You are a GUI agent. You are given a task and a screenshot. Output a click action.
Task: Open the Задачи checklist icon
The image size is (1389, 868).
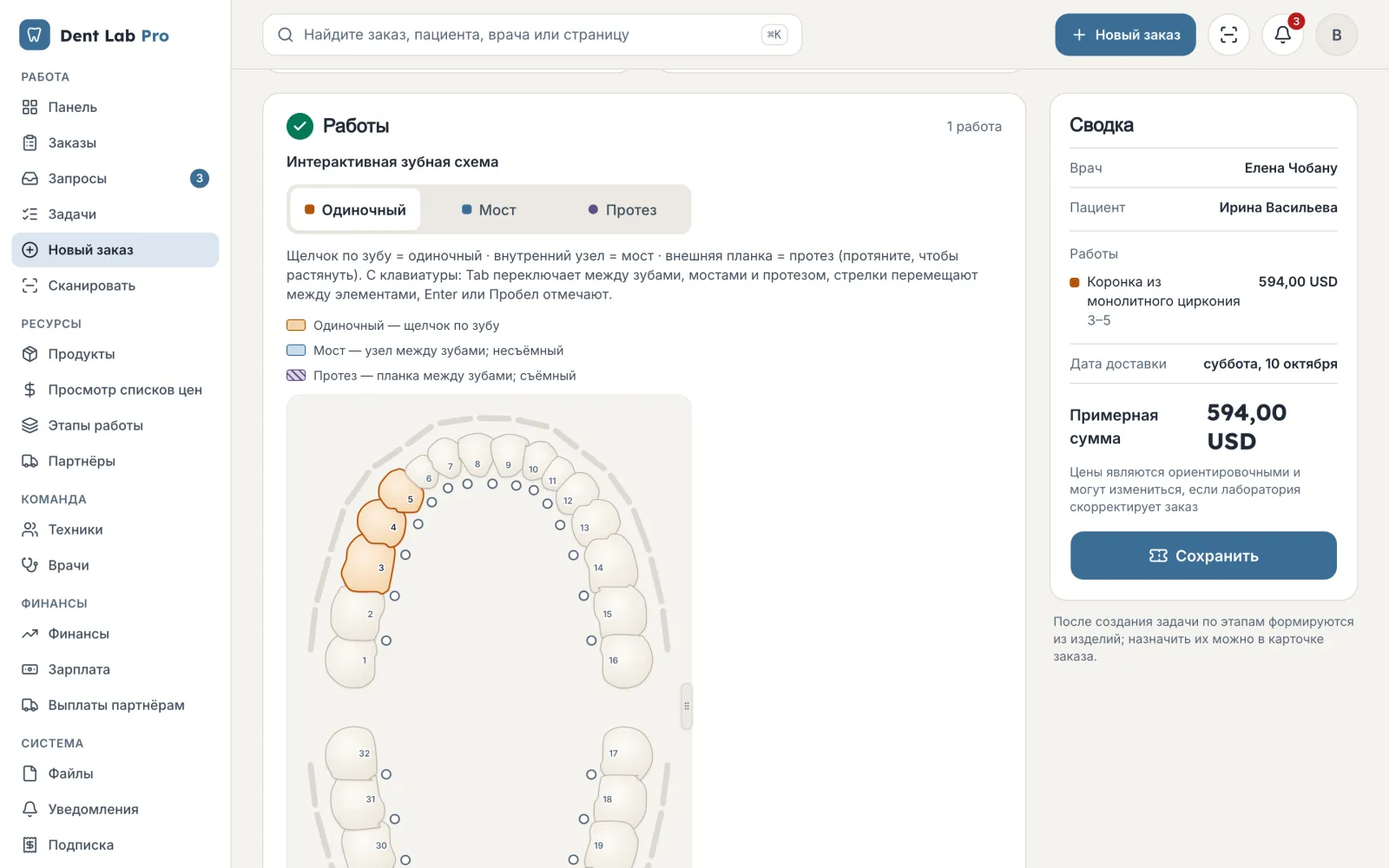point(30,214)
